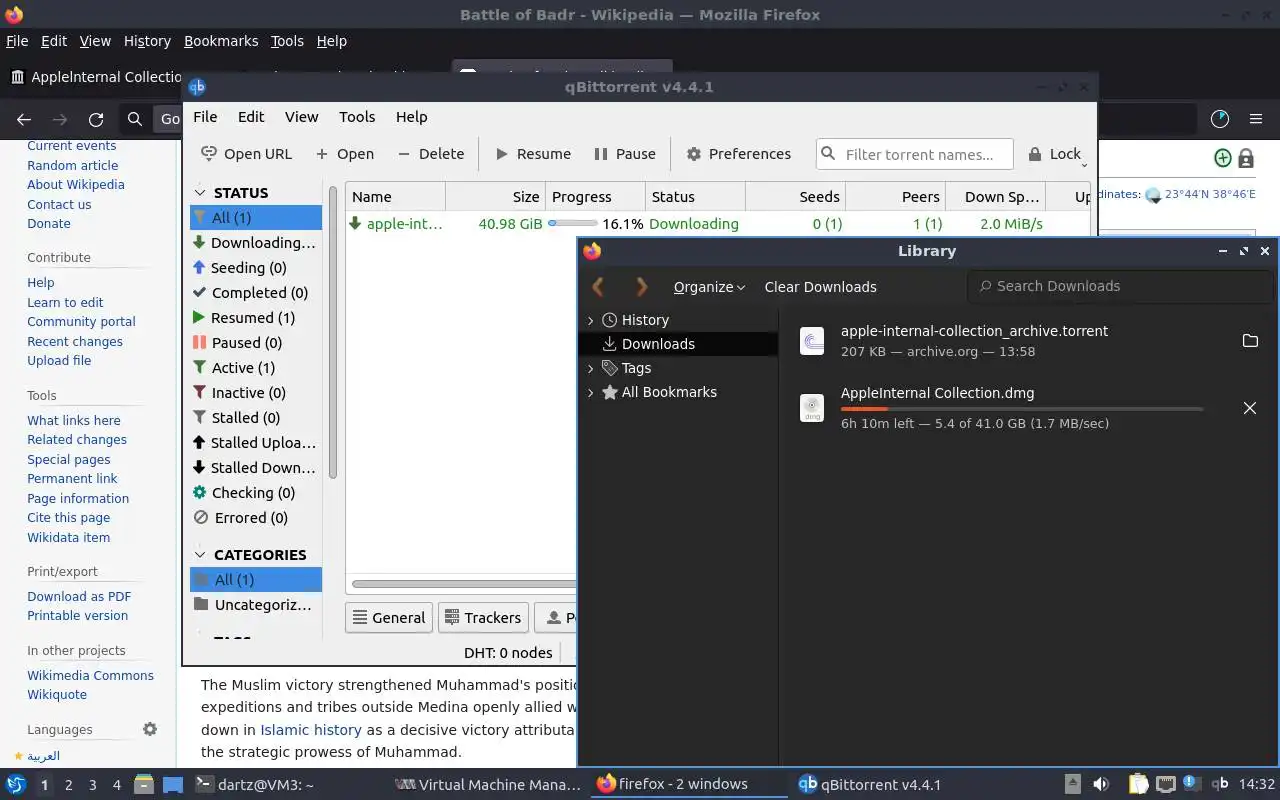Switch to the General tab in qBittorrent
1280x800 pixels.
click(x=388, y=618)
